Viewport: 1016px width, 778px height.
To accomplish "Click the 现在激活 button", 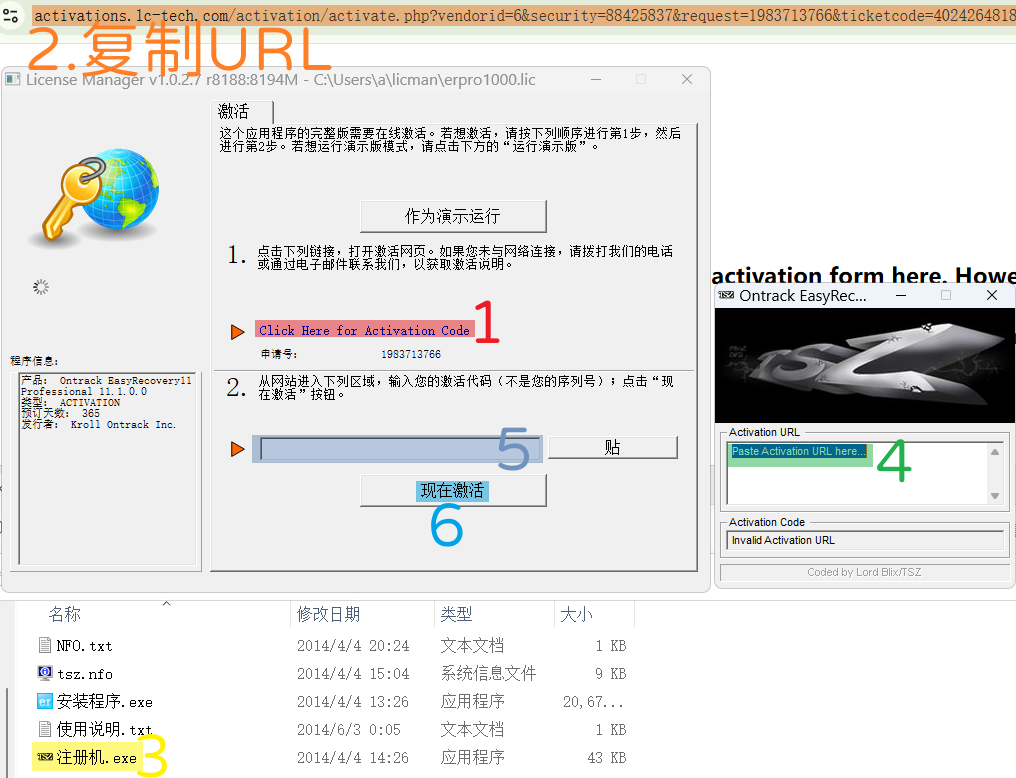I will click(453, 490).
